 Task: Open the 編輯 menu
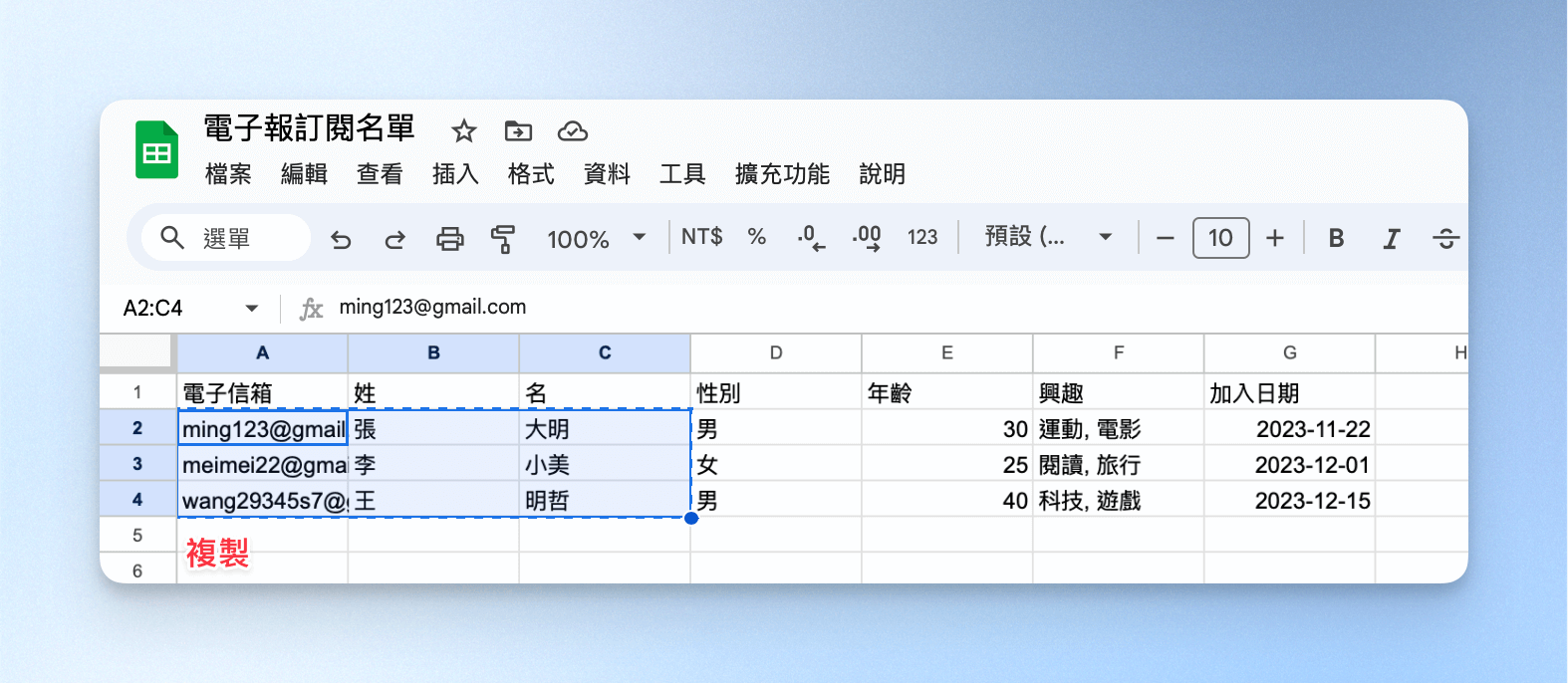(304, 174)
